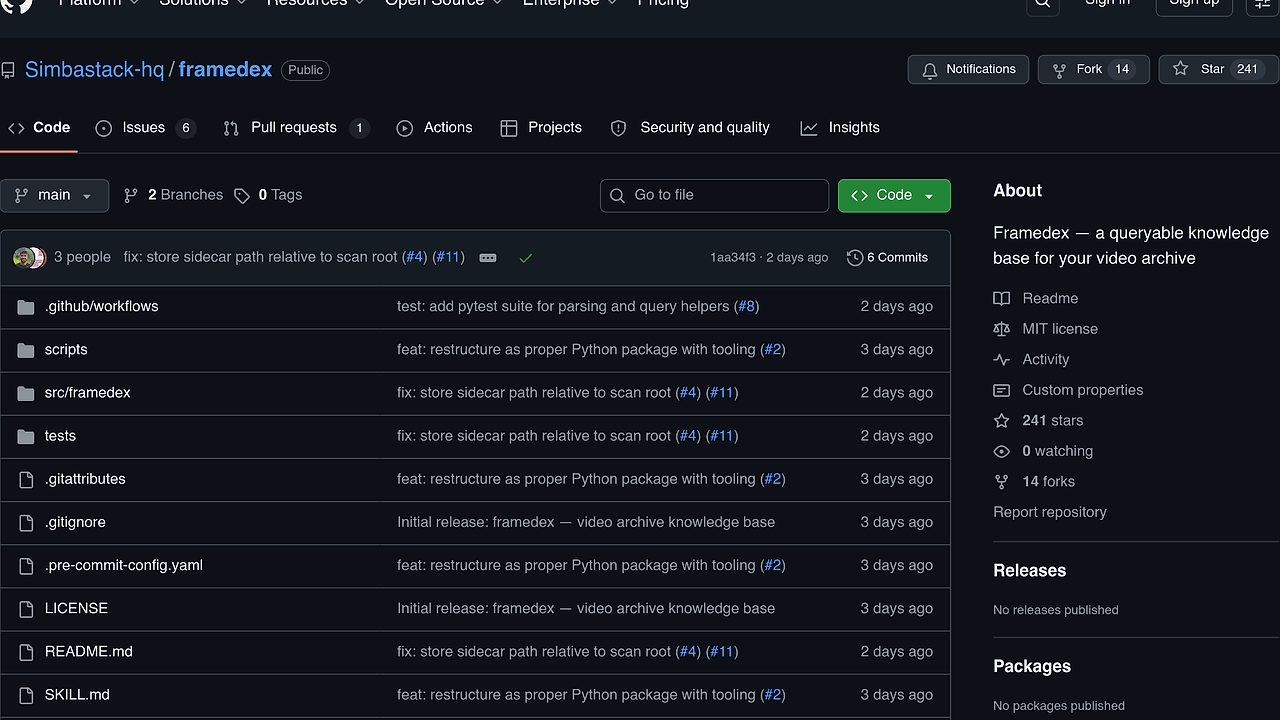This screenshot has height=720, width=1280.
Task: Click file icon next to README.md
Action: [x=26, y=651]
